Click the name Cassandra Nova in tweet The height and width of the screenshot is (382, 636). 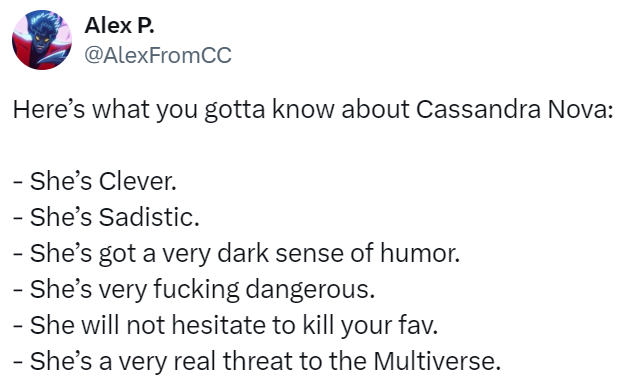click(x=511, y=109)
